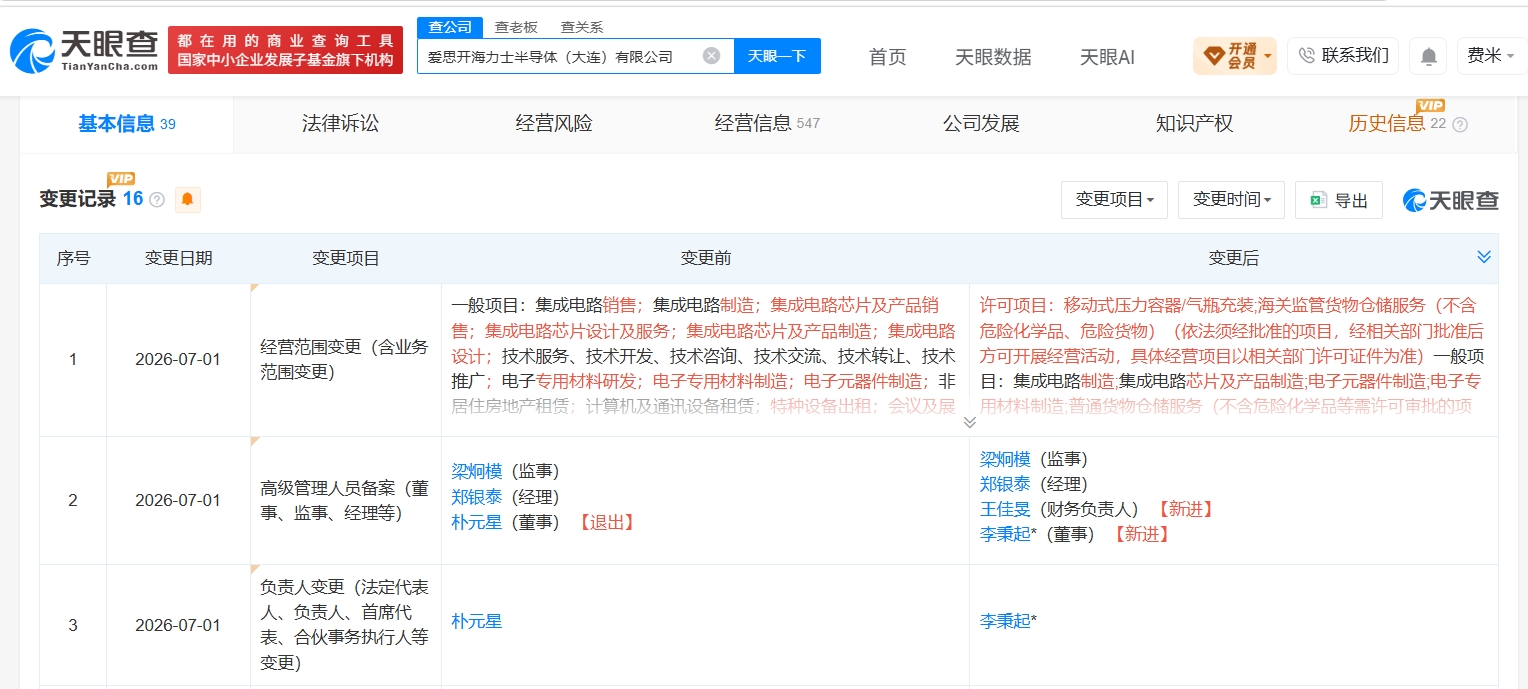The image size is (1528, 689).
Task: Open the notification bell icon in header
Action: click(1428, 56)
